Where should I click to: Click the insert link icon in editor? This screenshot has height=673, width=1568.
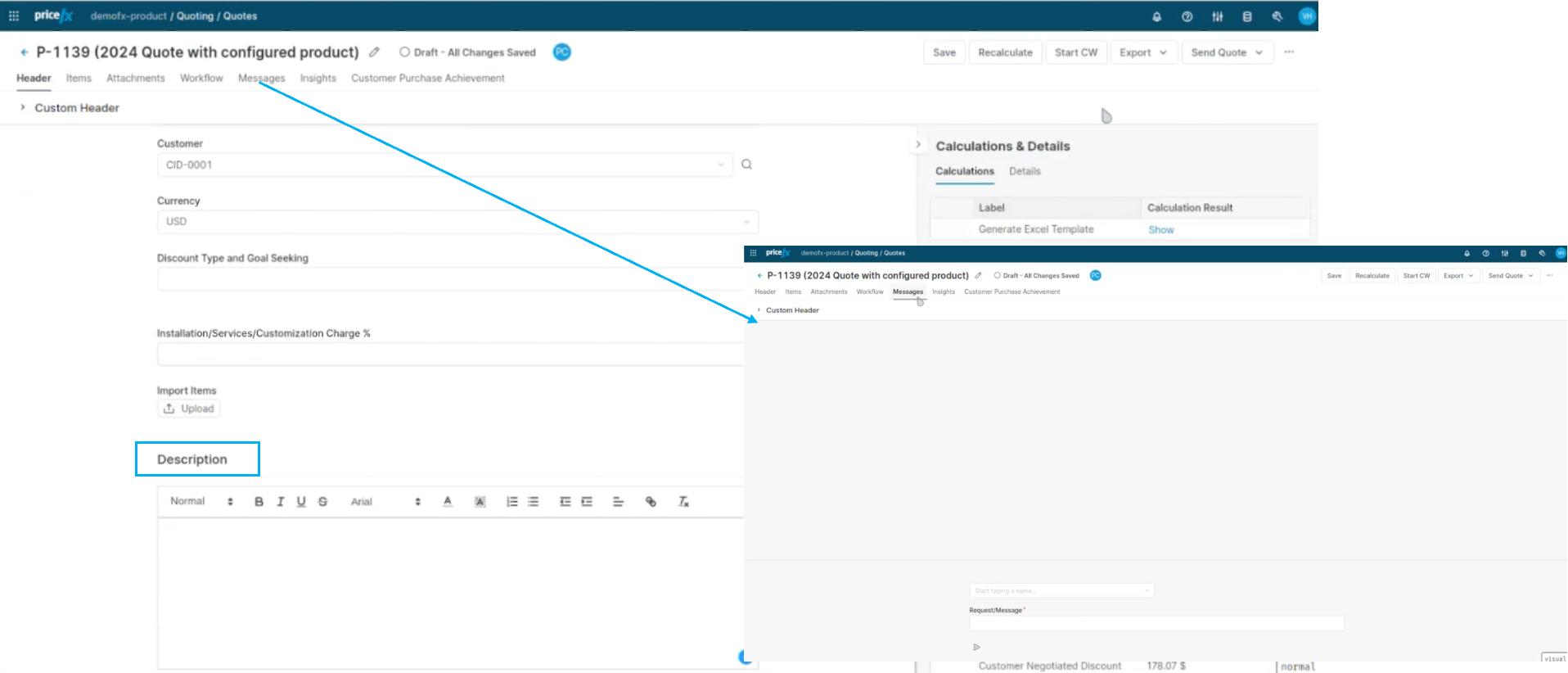coord(651,502)
